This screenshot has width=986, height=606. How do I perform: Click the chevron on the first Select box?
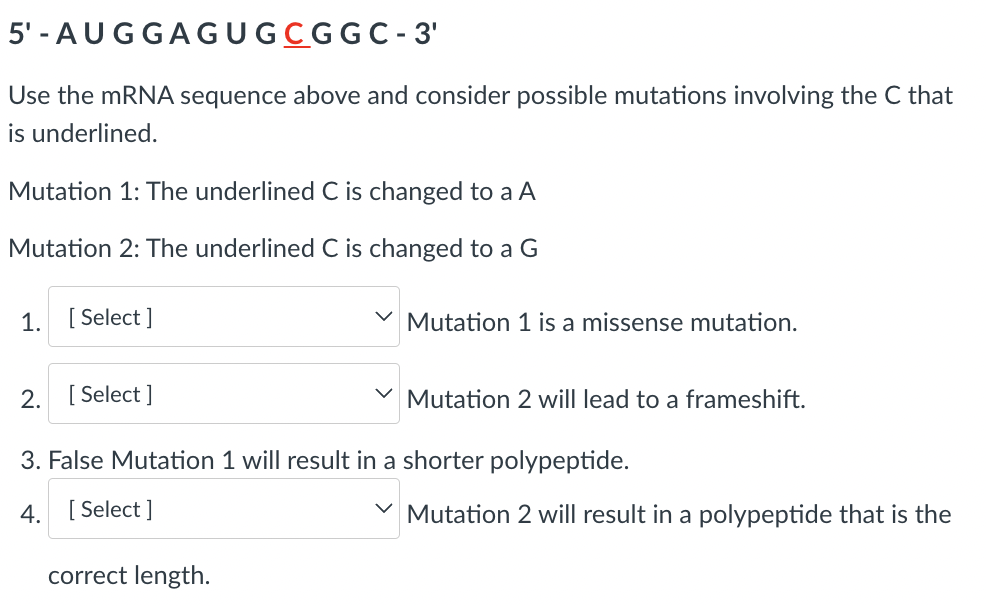382,316
